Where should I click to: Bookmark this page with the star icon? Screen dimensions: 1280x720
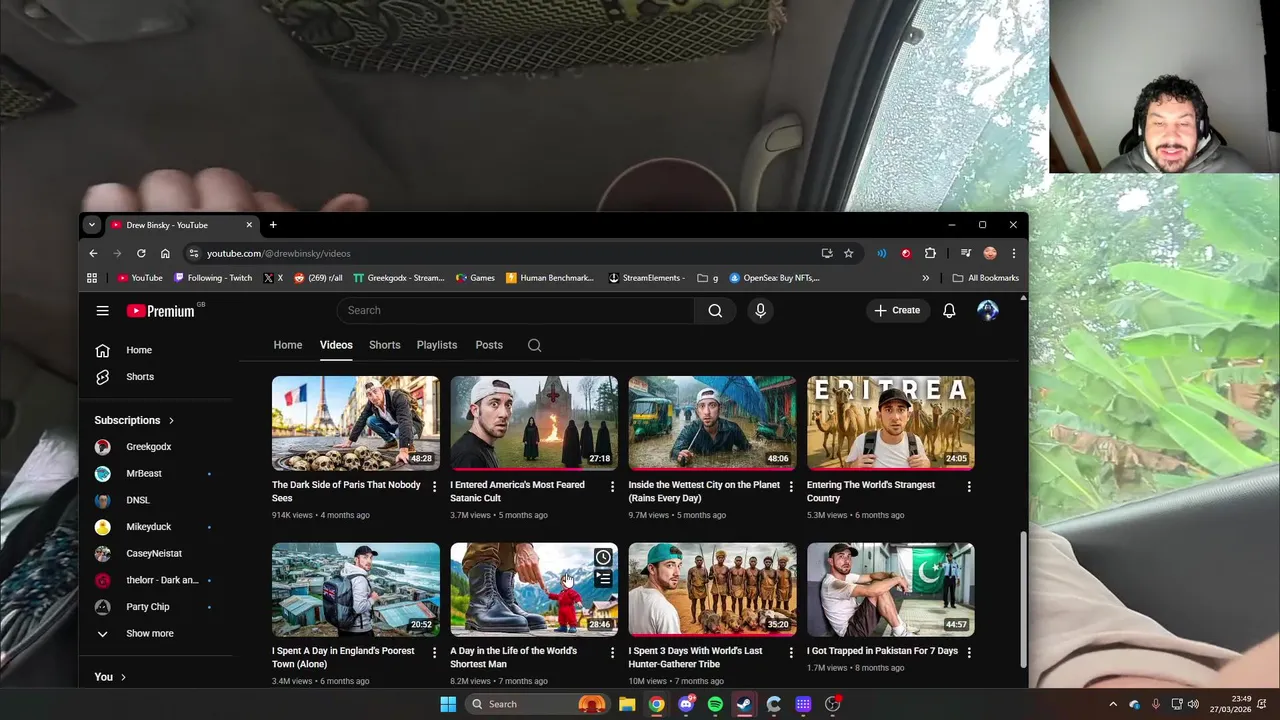coord(849,254)
